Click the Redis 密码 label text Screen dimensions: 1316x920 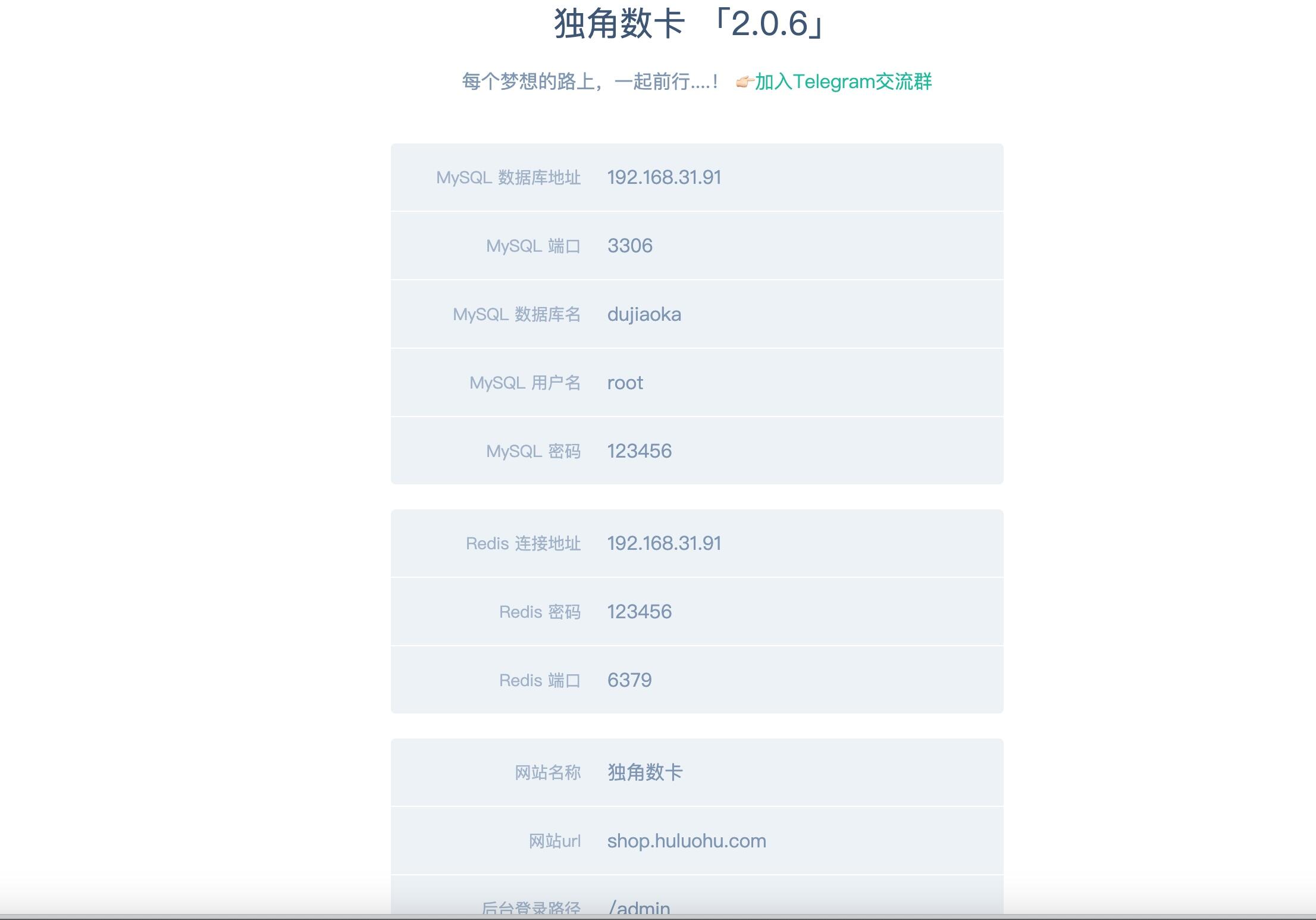539,612
